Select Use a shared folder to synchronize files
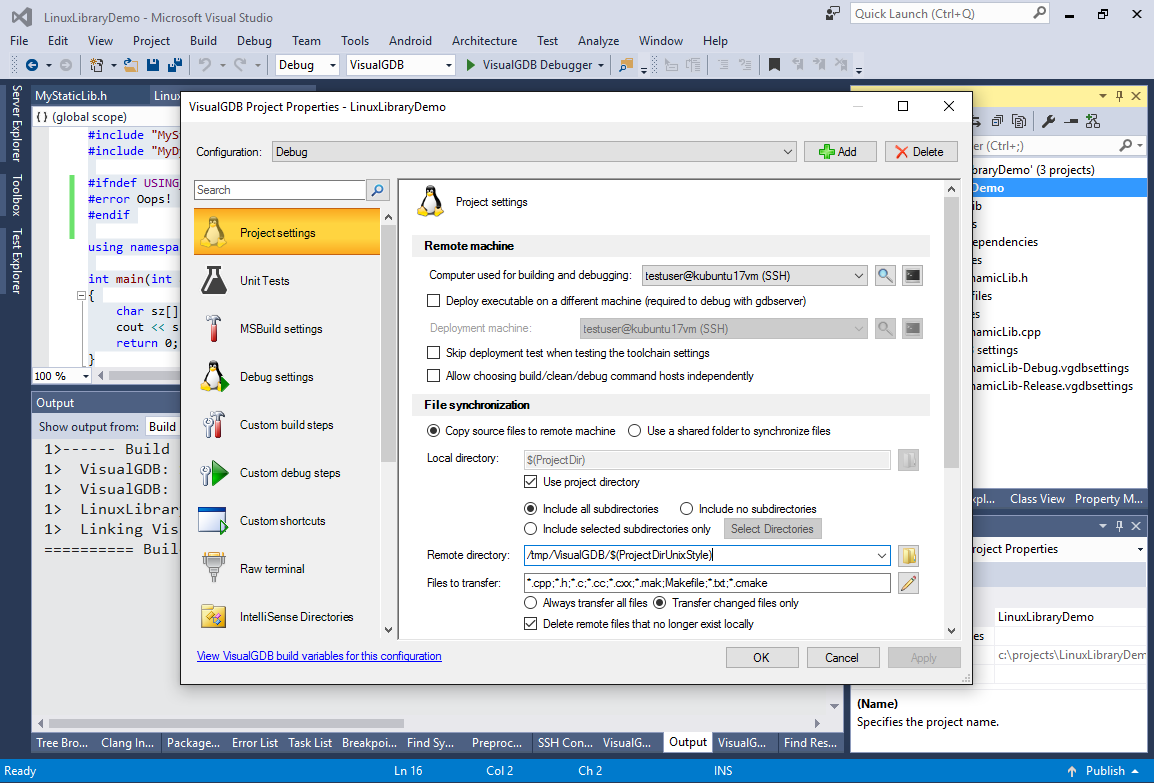Screen dimensions: 1154x783 [x=635, y=431]
